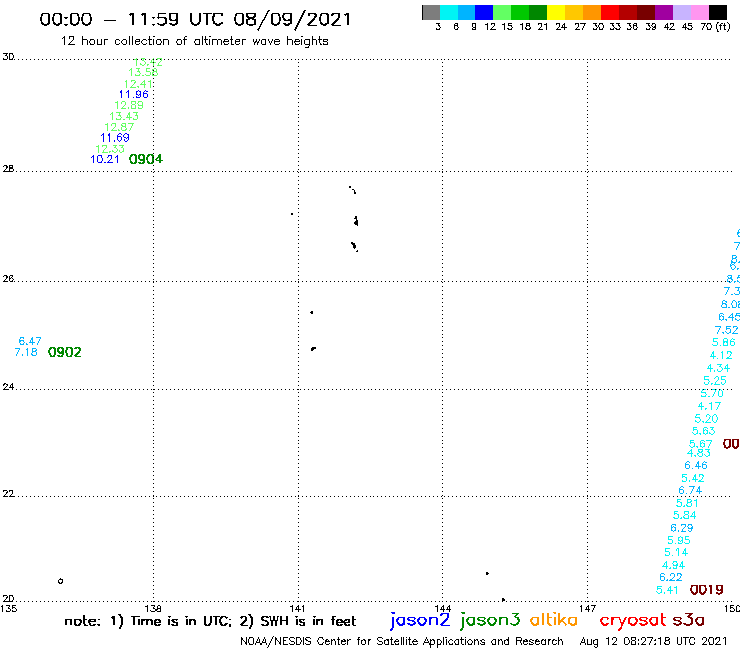The width and height of the screenshot is (740, 650).
Task: Click the 12.89 wave height reading
Action: 129,105
